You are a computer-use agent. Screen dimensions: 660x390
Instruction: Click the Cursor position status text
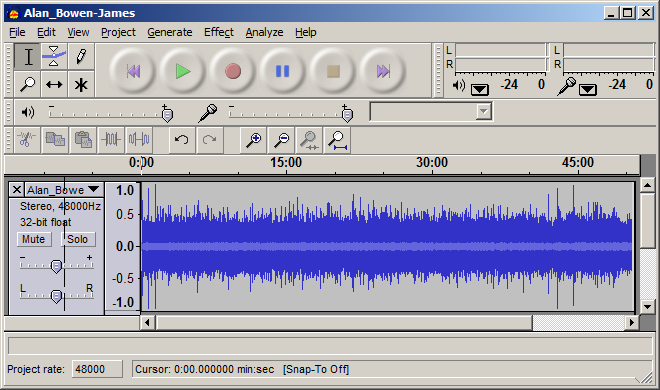click(205, 369)
